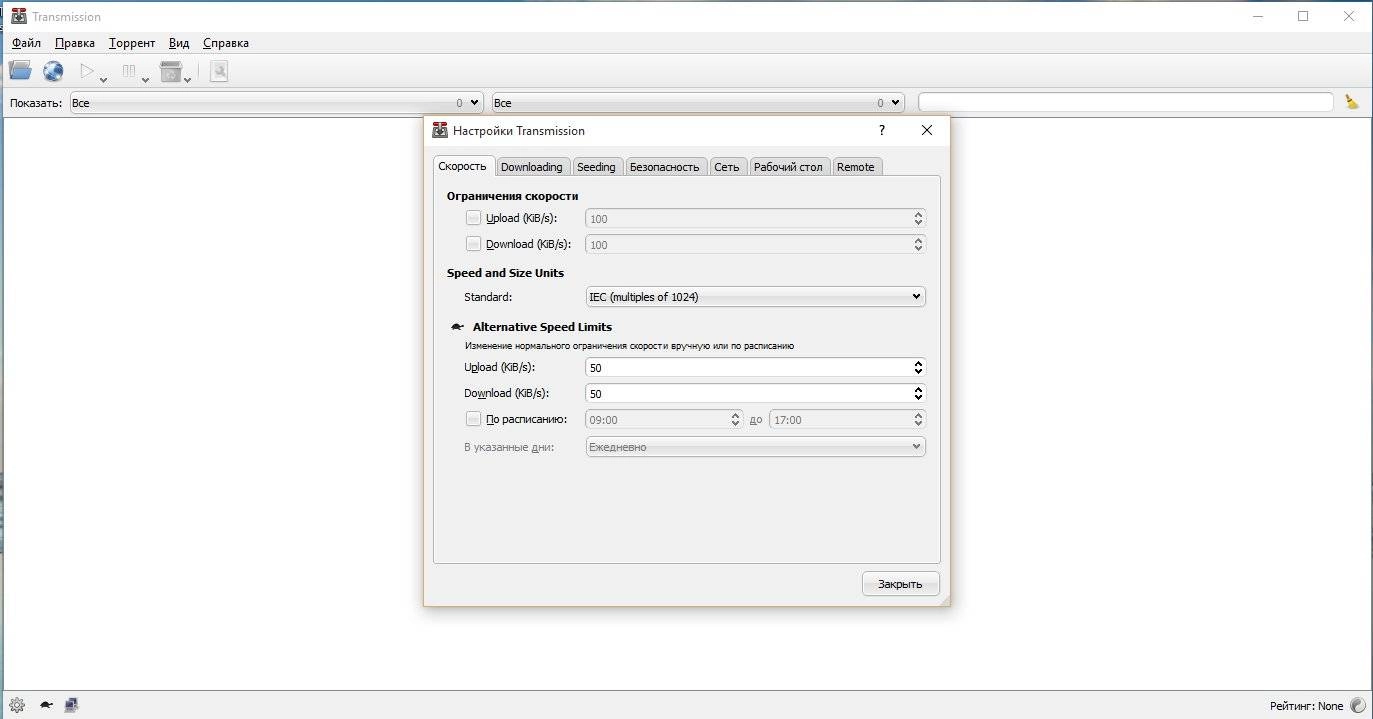Open a torrent file with the folder icon
This screenshot has height=719, width=1373.
20,71
